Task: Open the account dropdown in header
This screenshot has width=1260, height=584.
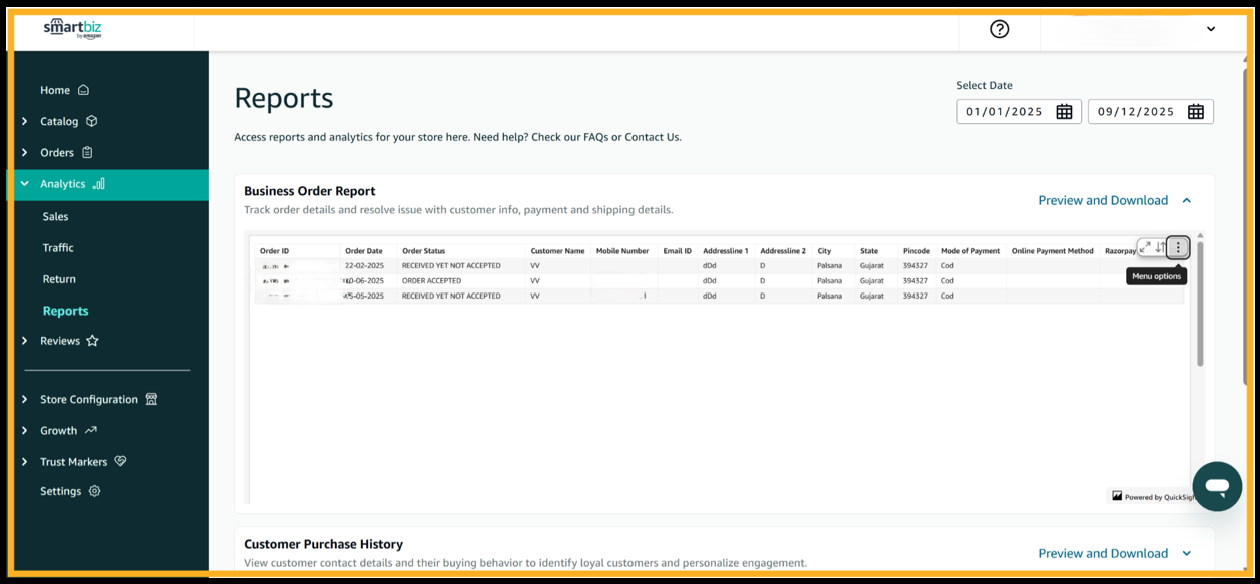Action: click(1210, 29)
